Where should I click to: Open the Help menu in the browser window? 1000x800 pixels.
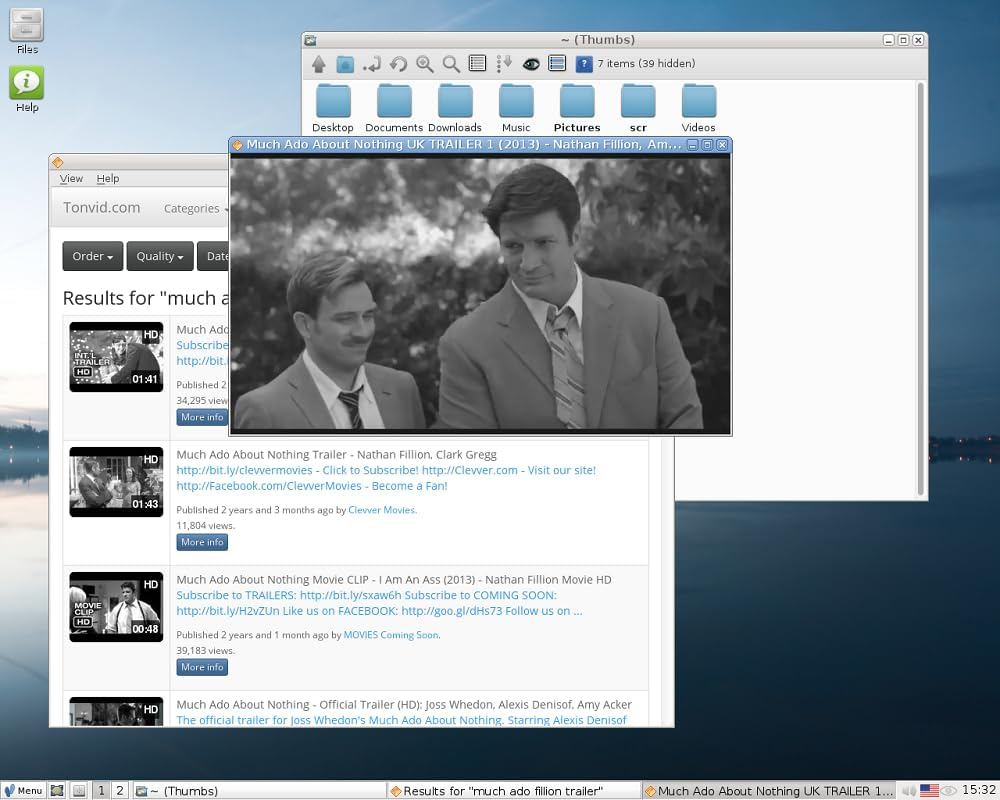[107, 178]
